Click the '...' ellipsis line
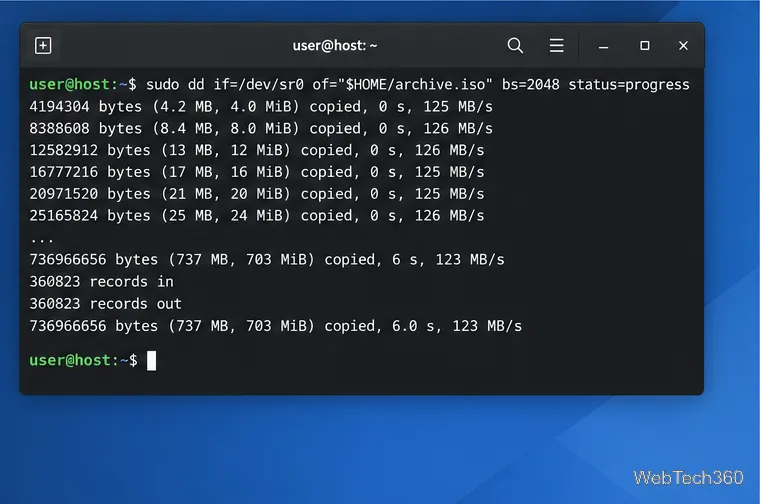Viewport: 760px width, 504px height. pos(42,239)
